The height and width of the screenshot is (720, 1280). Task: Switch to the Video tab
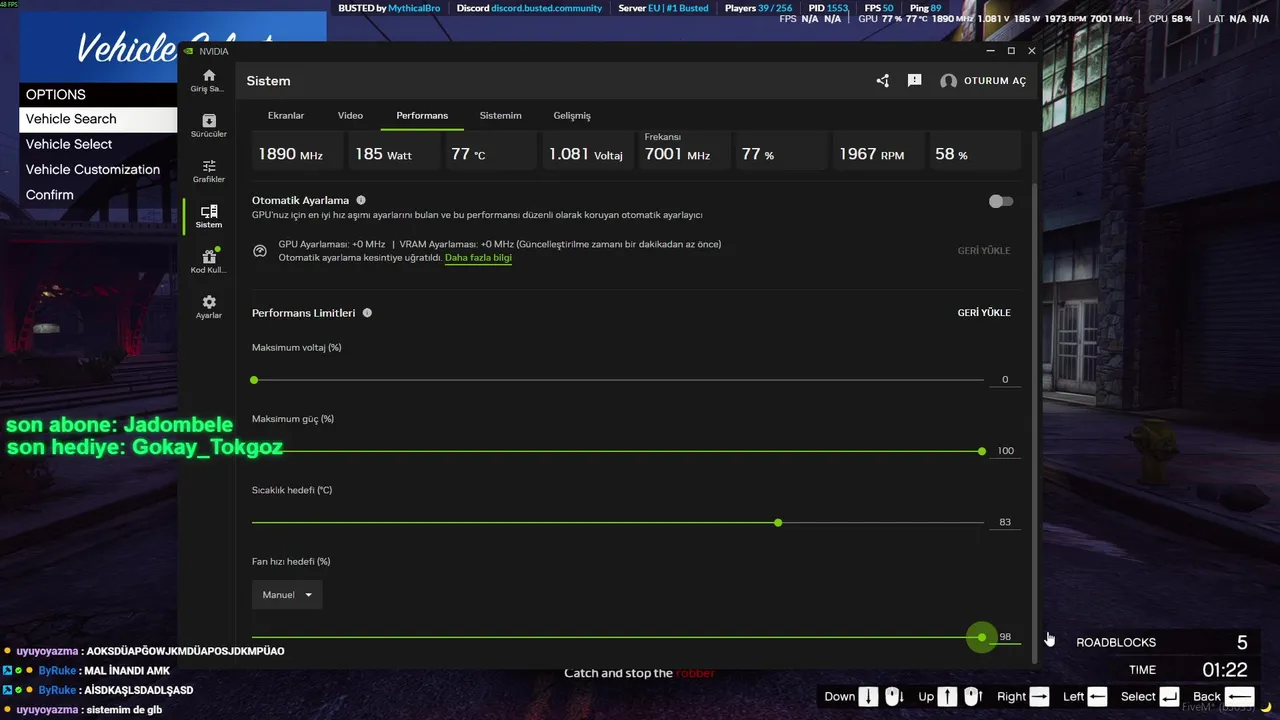pyautogui.click(x=350, y=116)
